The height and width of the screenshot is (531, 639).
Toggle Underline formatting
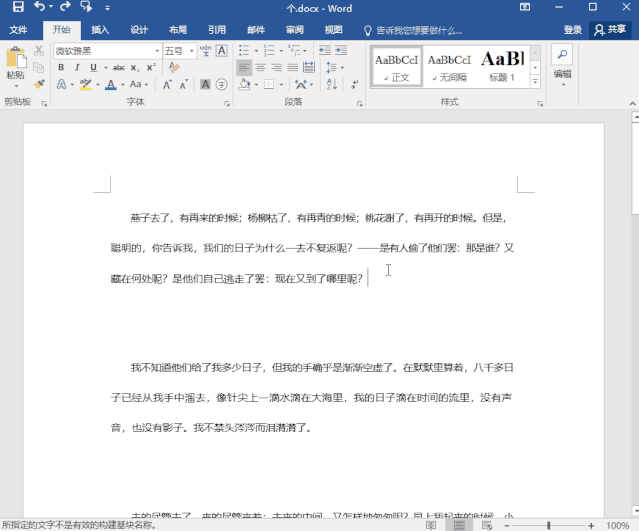tap(93, 67)
